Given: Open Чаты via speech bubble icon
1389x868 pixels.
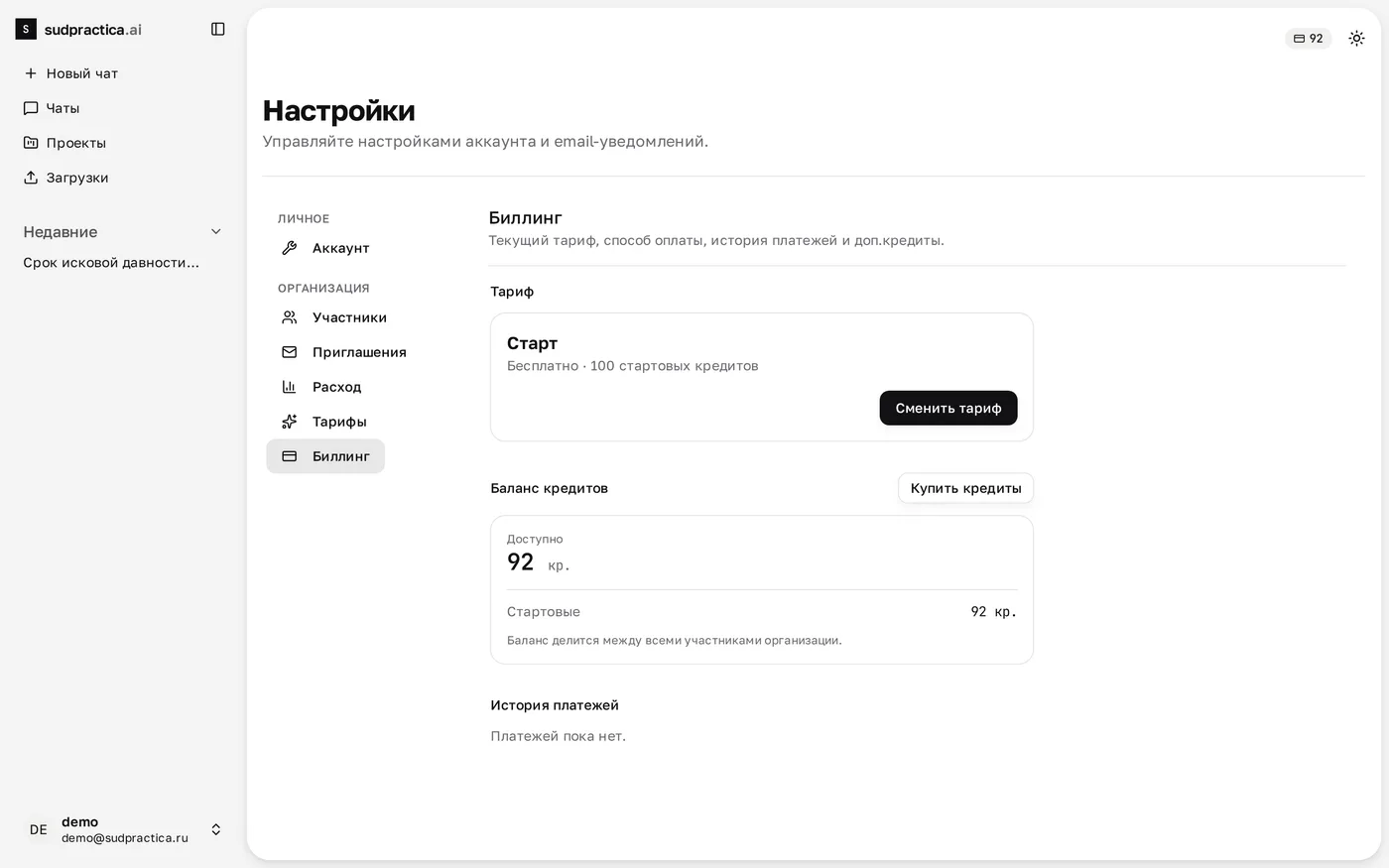Looking at the screenshot, I should 31,108.
